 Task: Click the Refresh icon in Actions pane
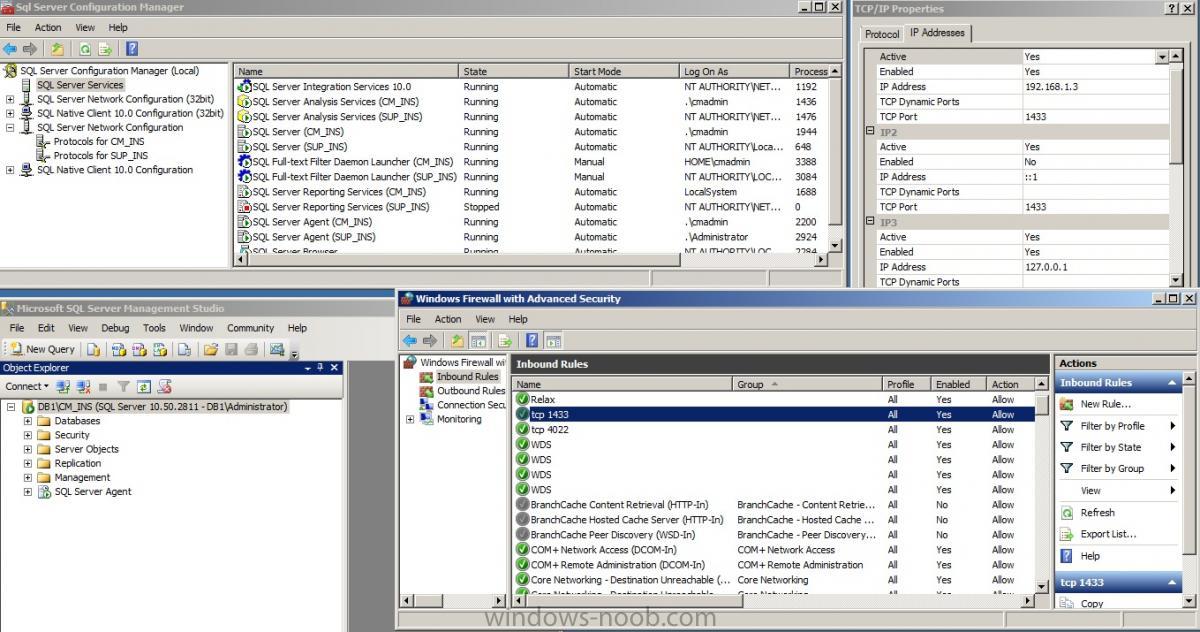pyautogui.click(x=1066, y=512)
